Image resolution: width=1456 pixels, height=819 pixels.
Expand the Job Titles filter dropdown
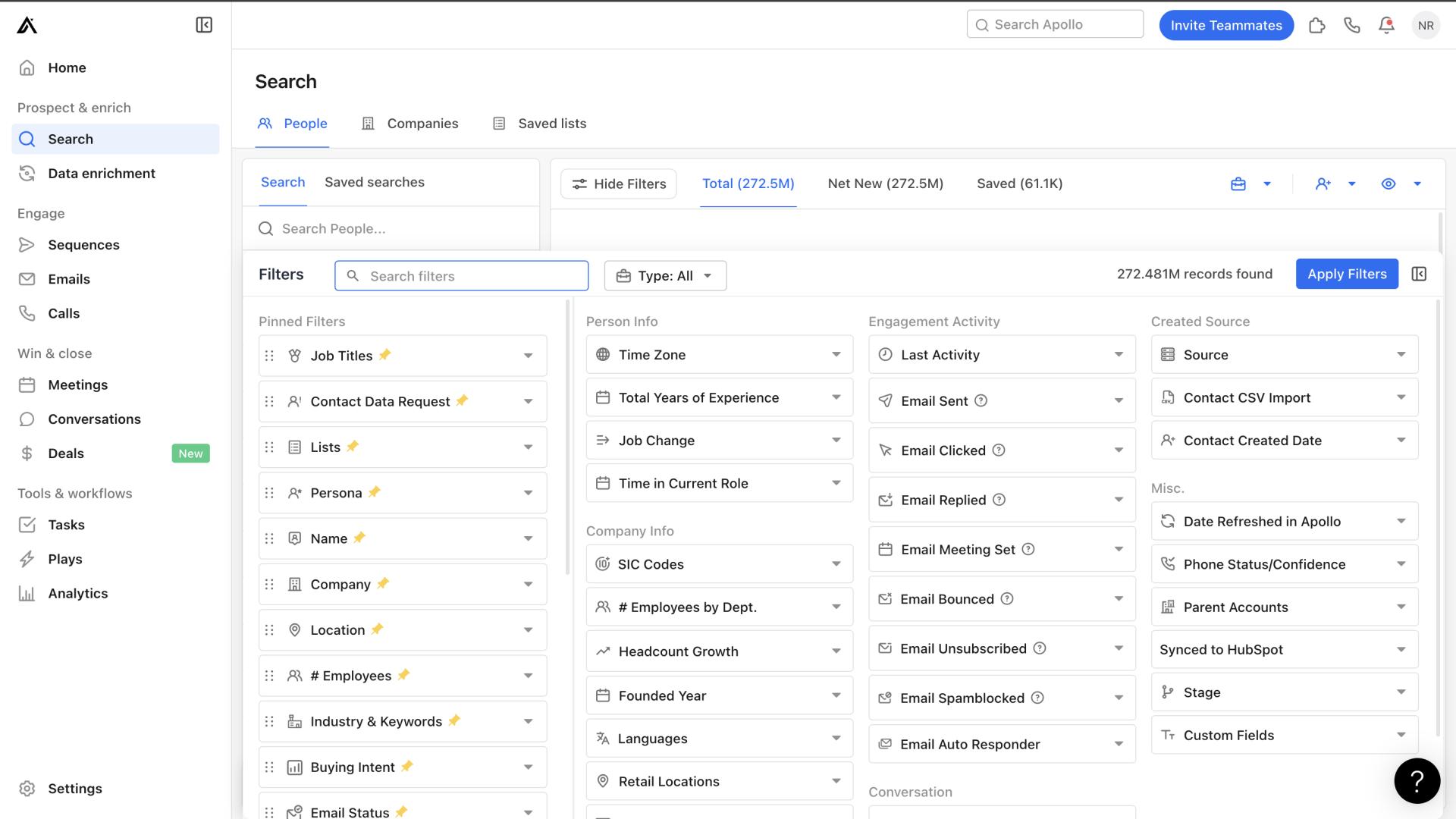click(x=528, y=356)
